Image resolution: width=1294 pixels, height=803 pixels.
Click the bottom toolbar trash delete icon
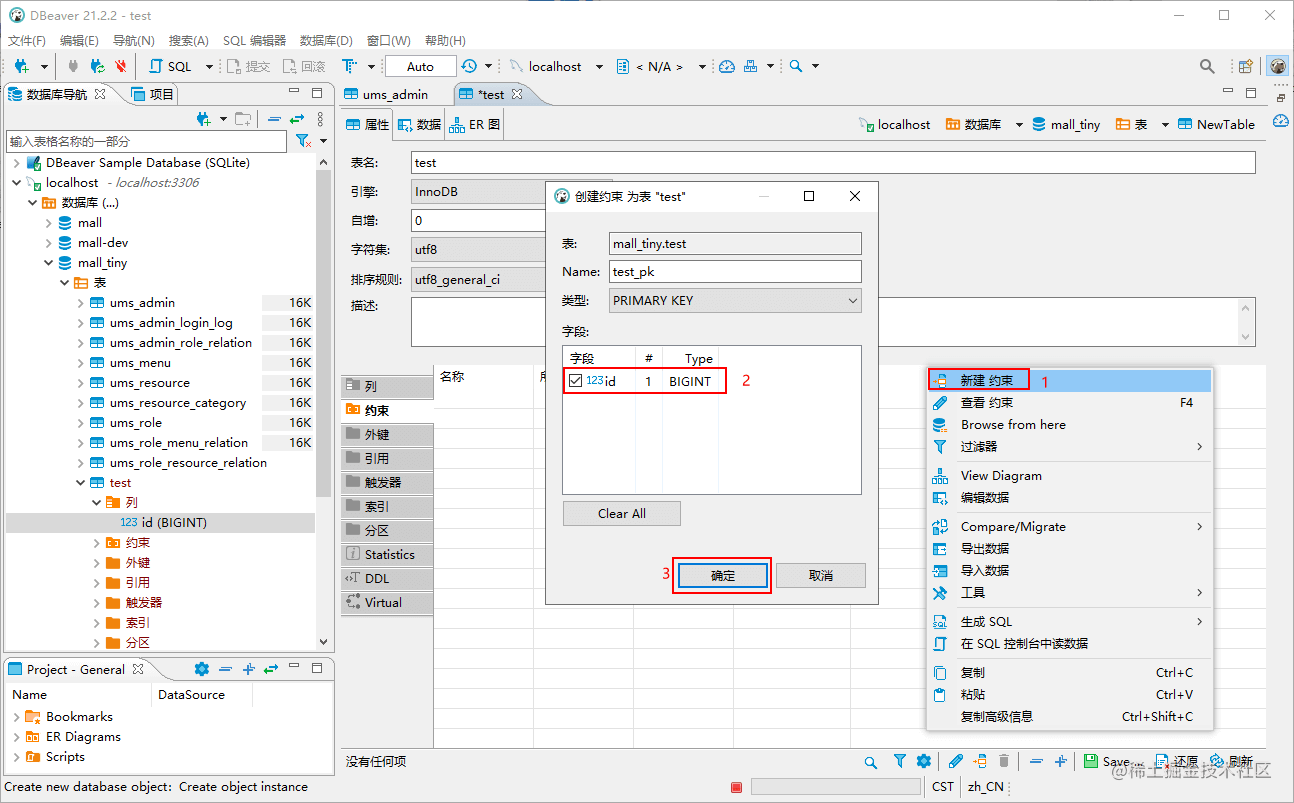tap(1004, 762)
